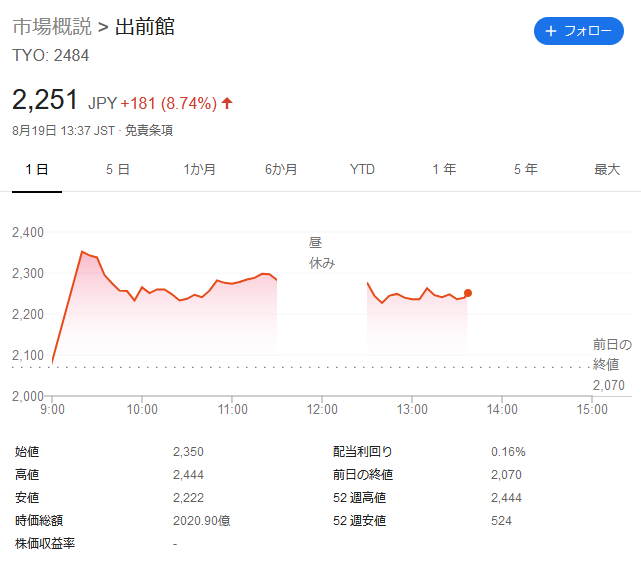Click the 出前館 title text
This screenshot has width=641, height=573.
pos(145,27)
